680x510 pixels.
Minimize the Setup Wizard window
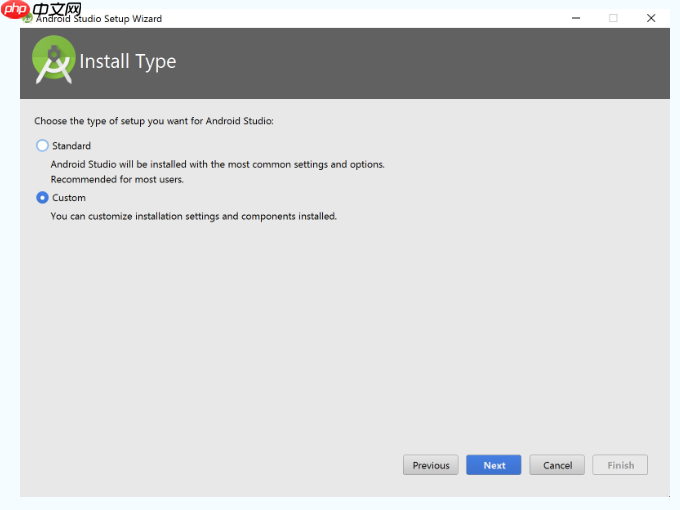(577, 18)
